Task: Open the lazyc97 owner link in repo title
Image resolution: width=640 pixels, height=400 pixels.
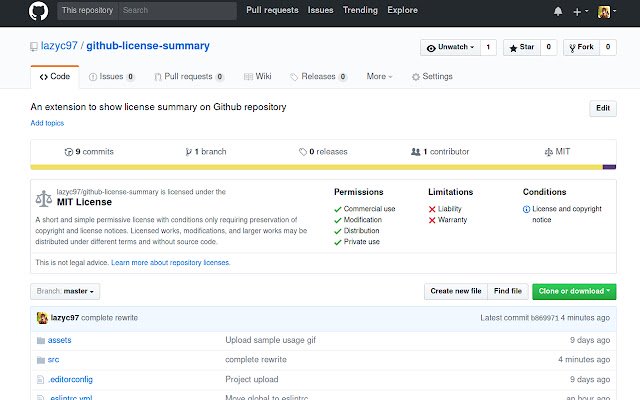Action: click(x=59, y=46)
